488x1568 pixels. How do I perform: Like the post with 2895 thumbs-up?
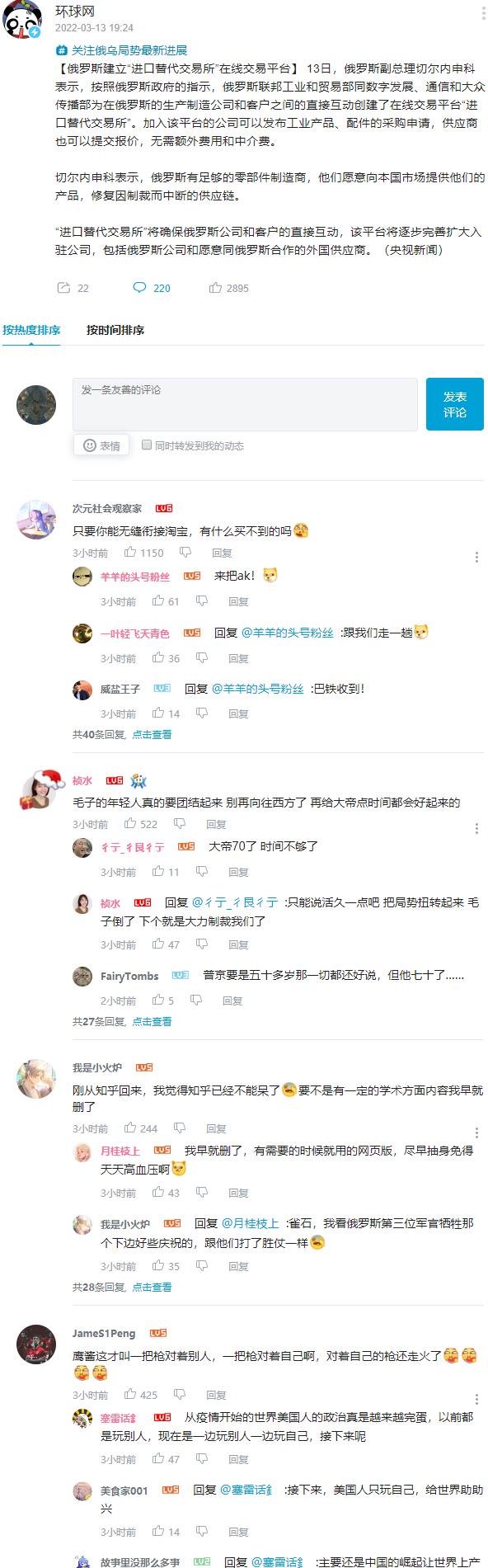[x=215, y=288]
